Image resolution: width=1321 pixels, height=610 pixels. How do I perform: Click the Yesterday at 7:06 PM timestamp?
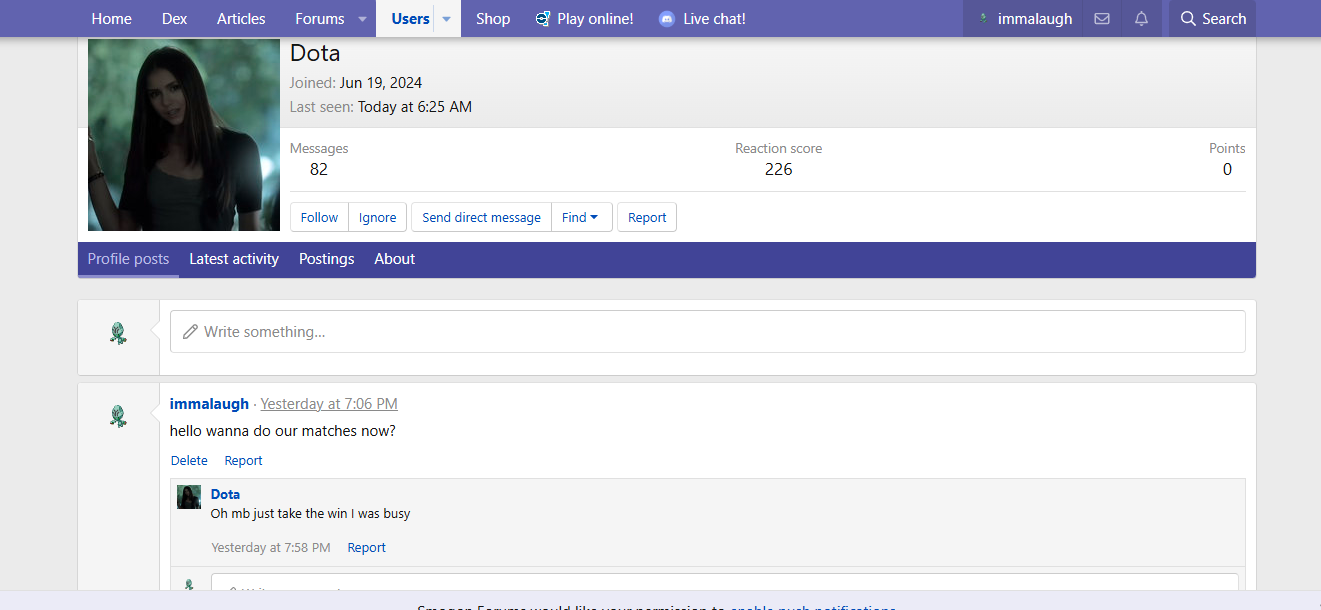click(329, 404)
